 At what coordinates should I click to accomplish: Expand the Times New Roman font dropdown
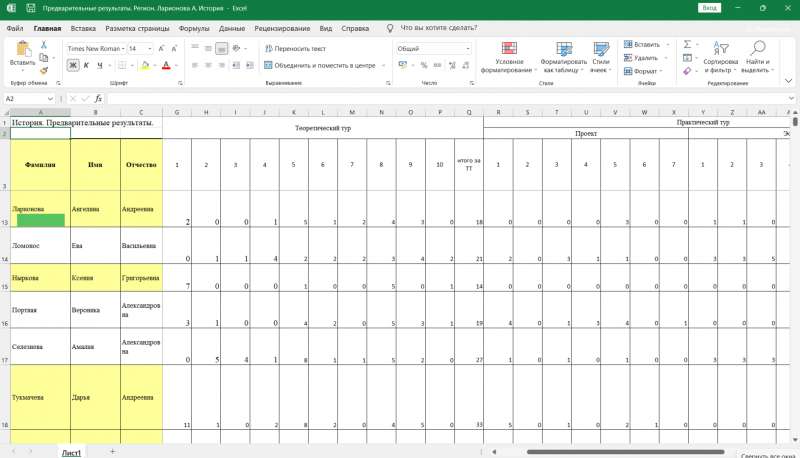pyautogui.click(x=123, y=48)
